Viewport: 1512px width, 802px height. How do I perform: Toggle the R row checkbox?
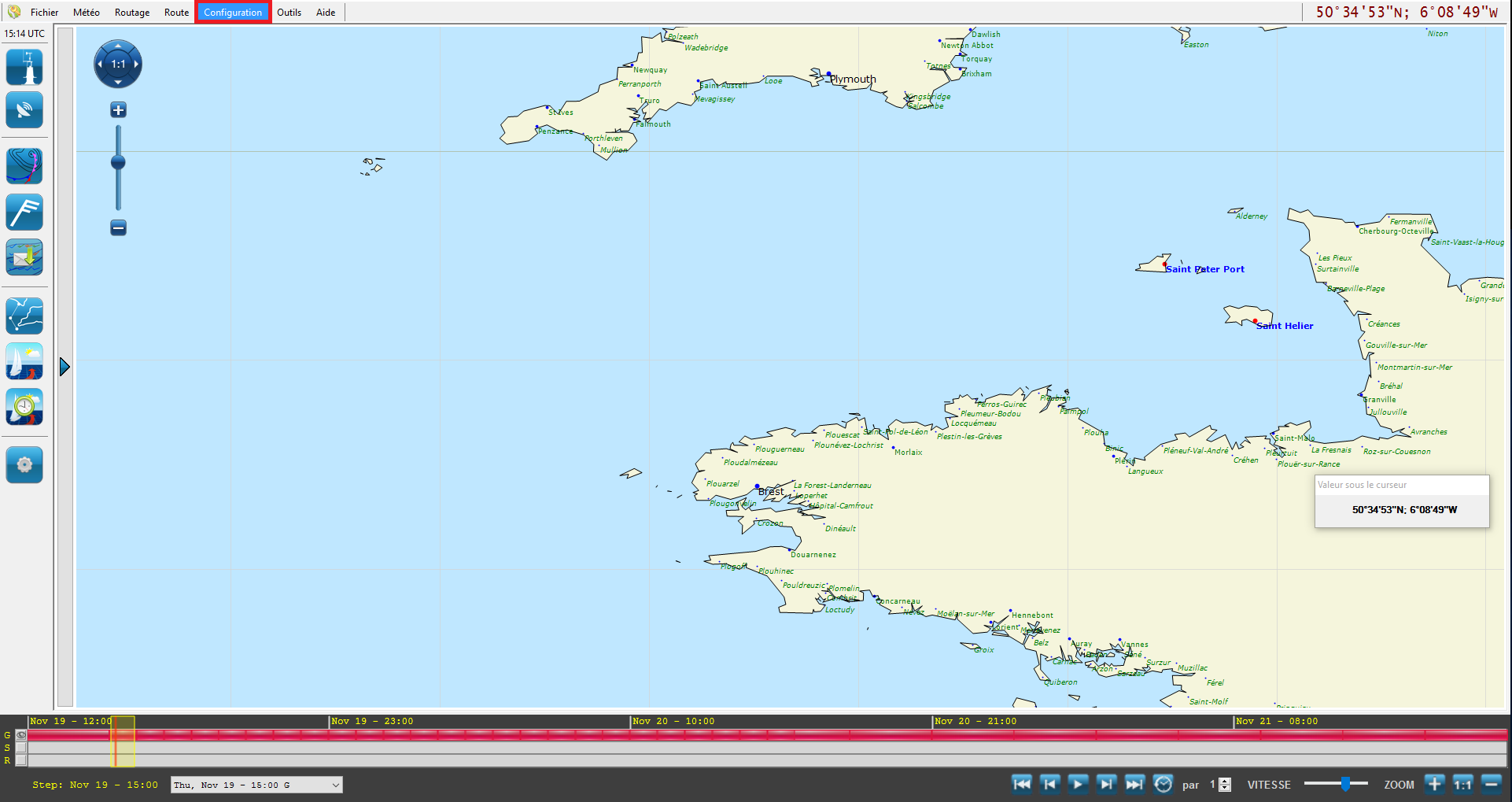point(21,760)
